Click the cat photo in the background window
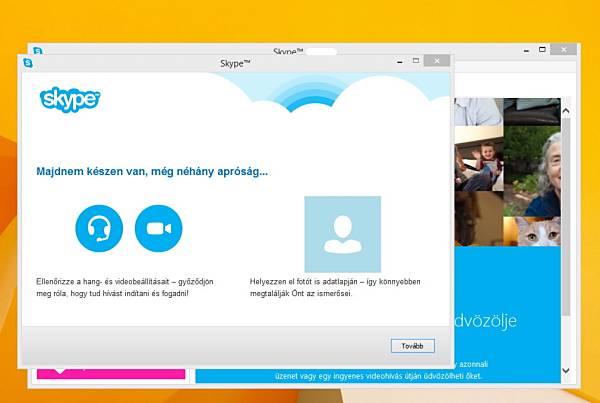This screenshot has width=600, height=403. [x=532, y=231]
